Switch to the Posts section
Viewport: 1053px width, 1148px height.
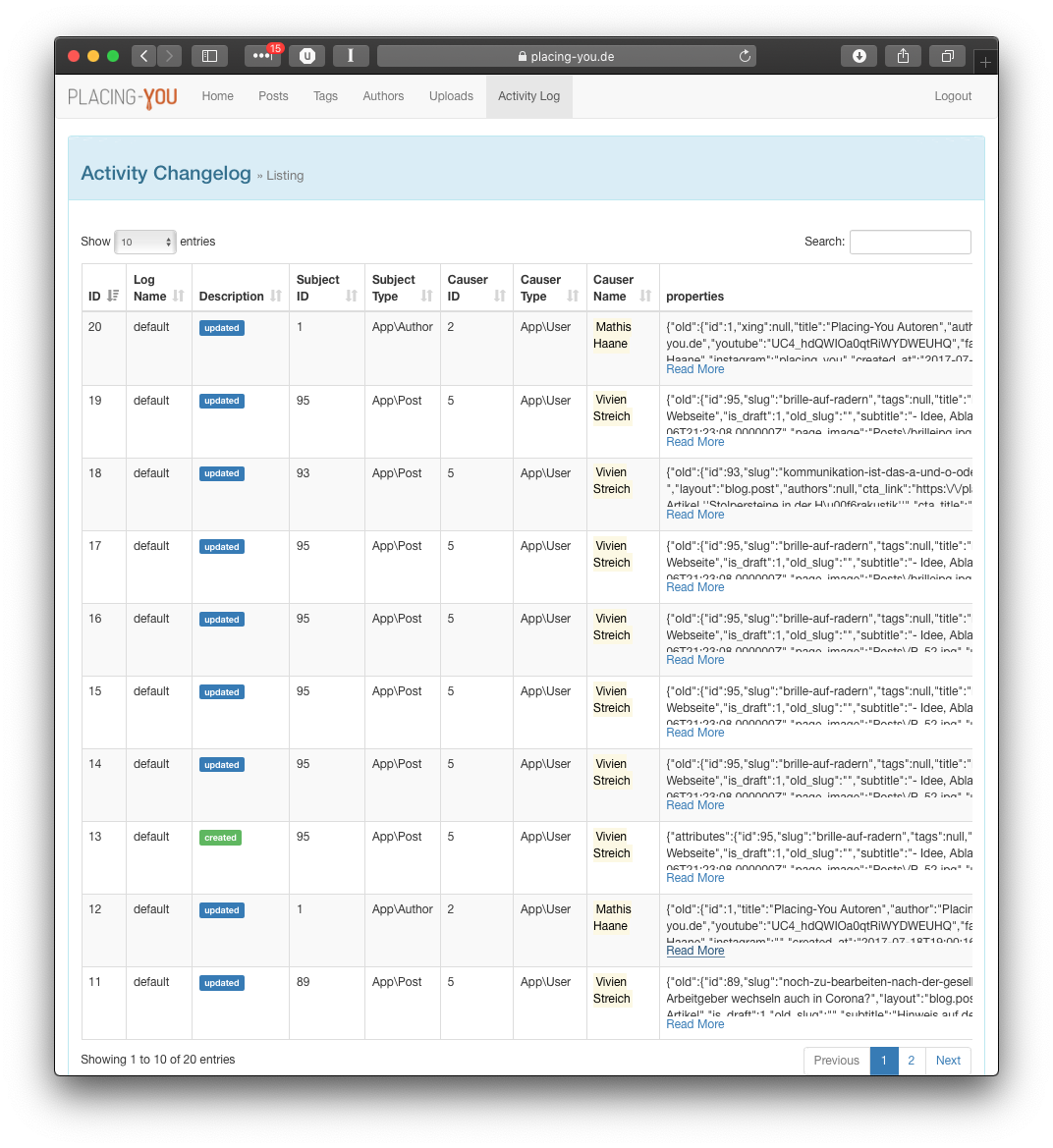tap(273, 96)
